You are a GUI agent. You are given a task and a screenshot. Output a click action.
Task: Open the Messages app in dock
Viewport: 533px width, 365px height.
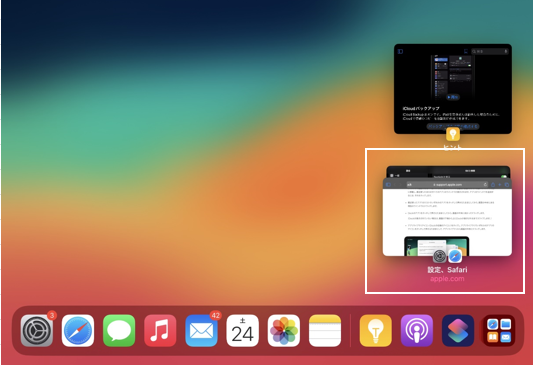coord(119,330)
